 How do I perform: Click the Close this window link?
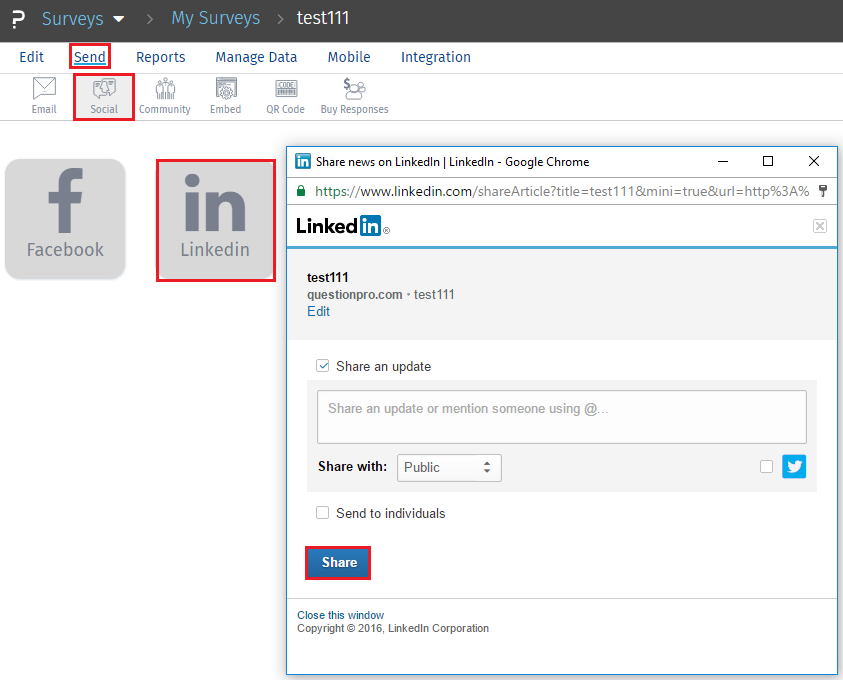[340, 615]
